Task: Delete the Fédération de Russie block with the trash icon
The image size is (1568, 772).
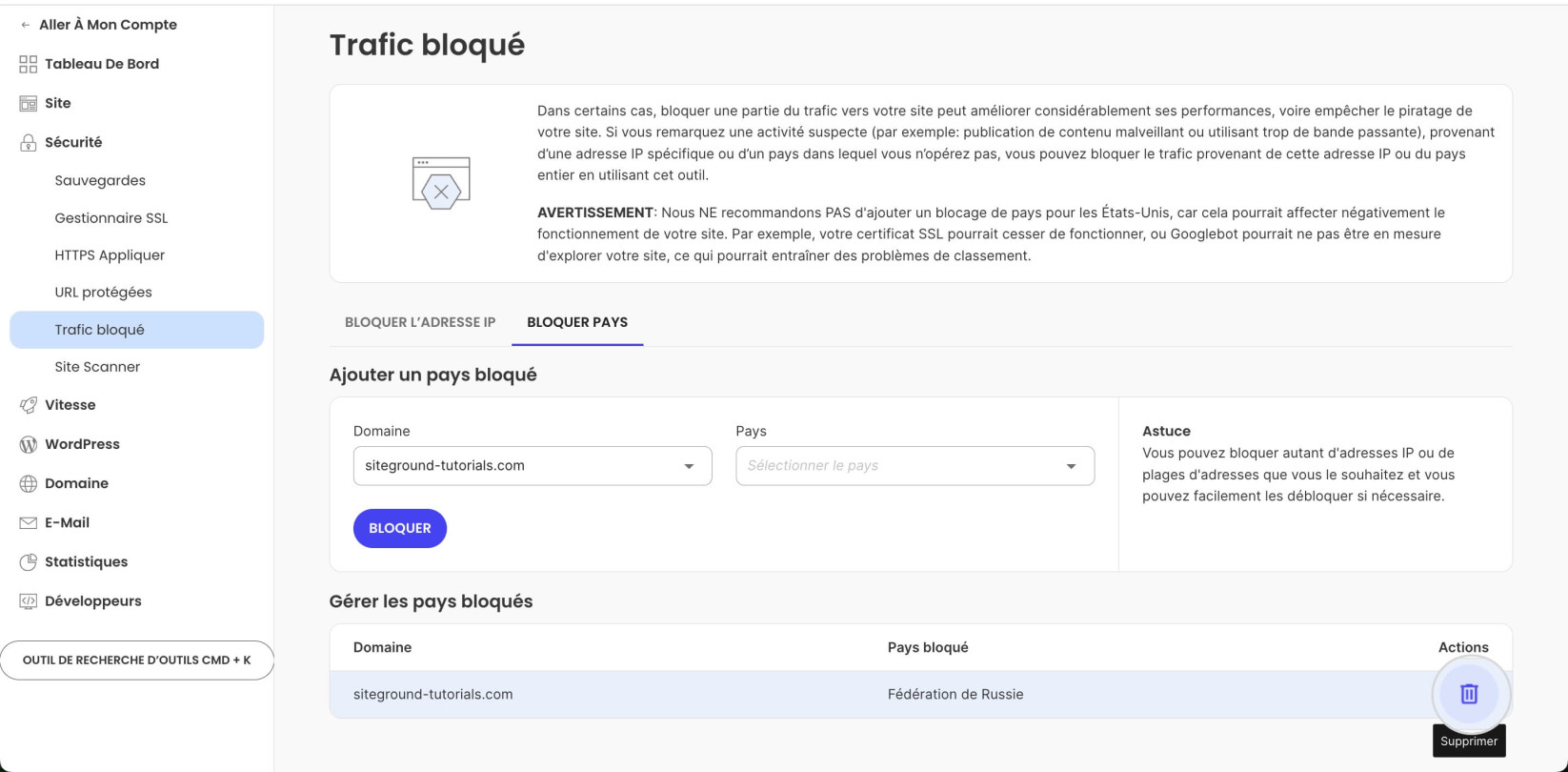Action: [1469, 694]
